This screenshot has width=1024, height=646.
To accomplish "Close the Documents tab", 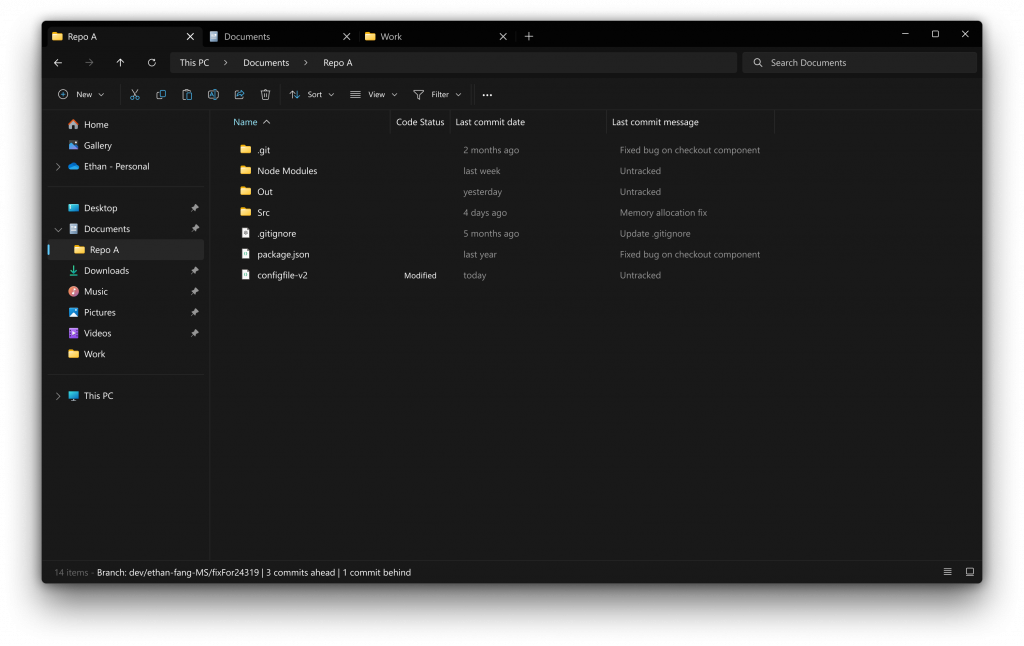I will coord(347,37).
